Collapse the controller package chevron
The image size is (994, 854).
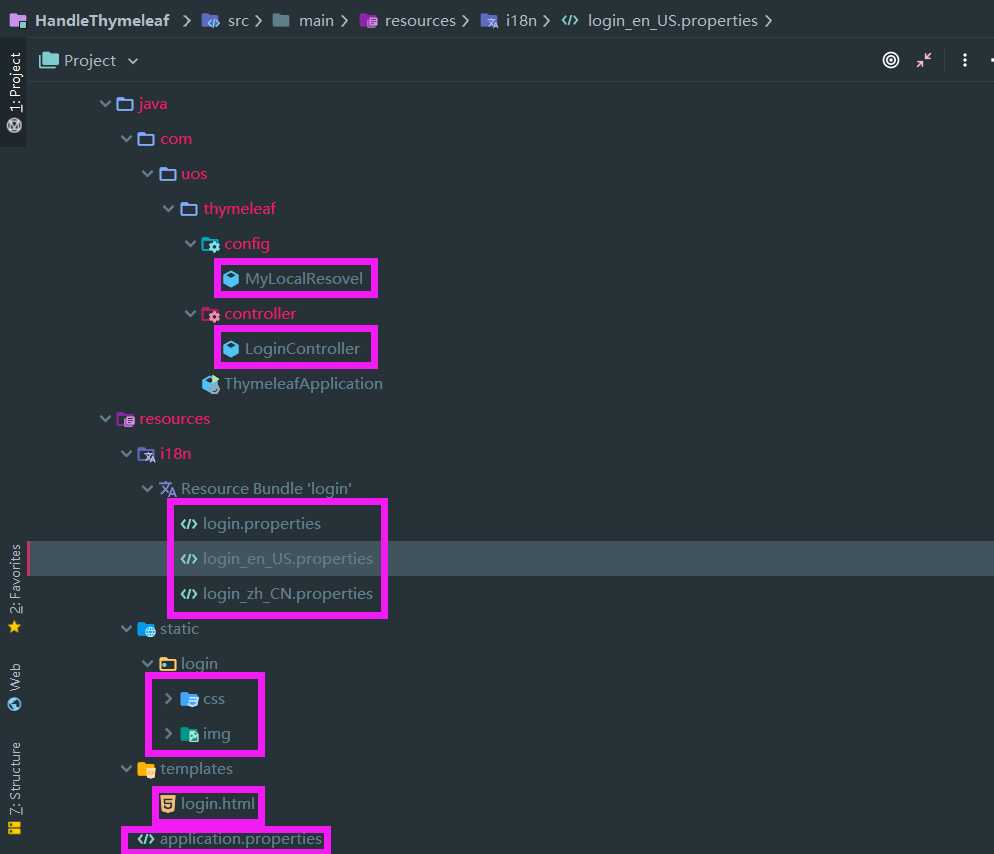[x=190, y=313]
